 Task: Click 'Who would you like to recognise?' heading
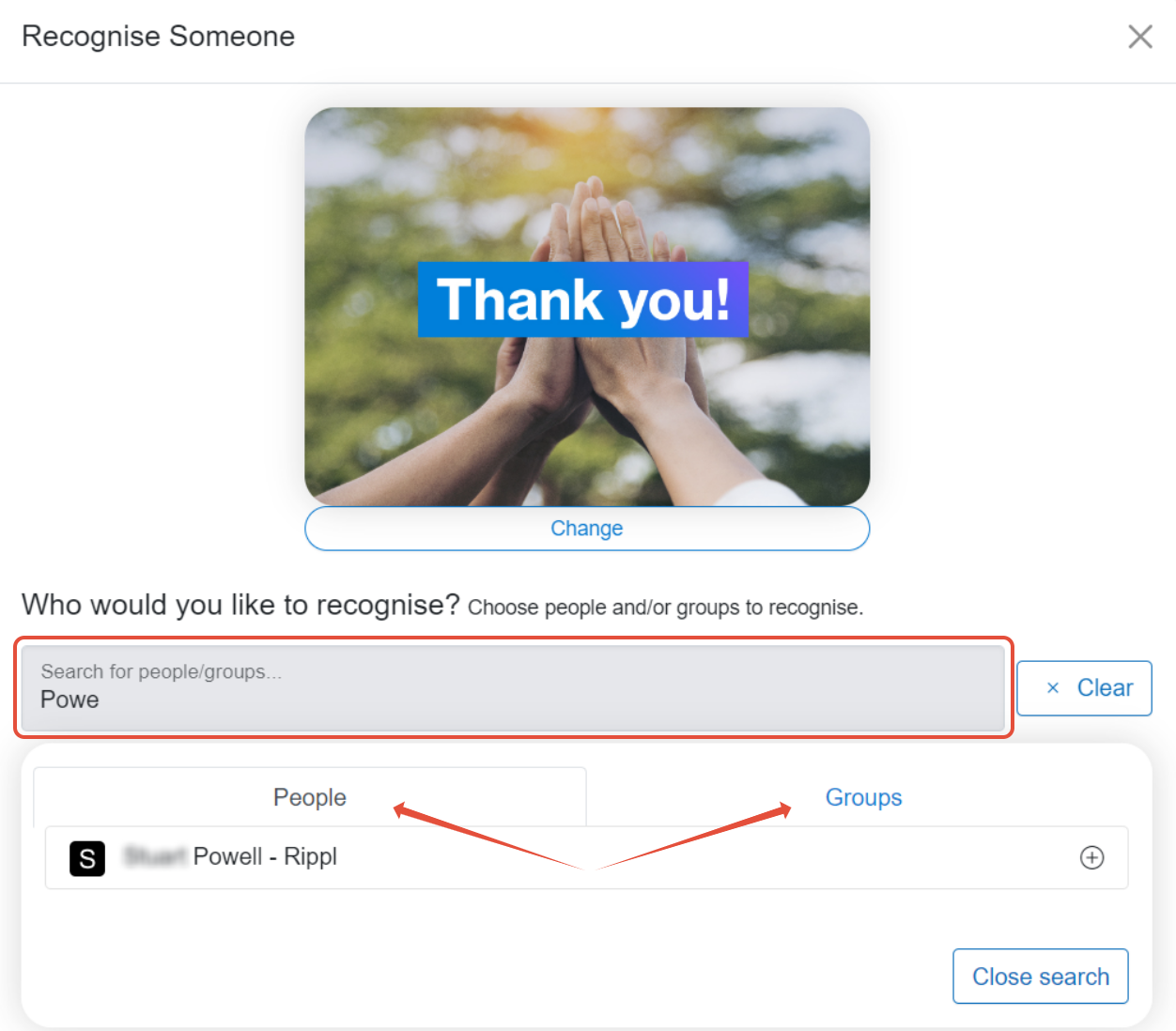click(x=240, y=605)
